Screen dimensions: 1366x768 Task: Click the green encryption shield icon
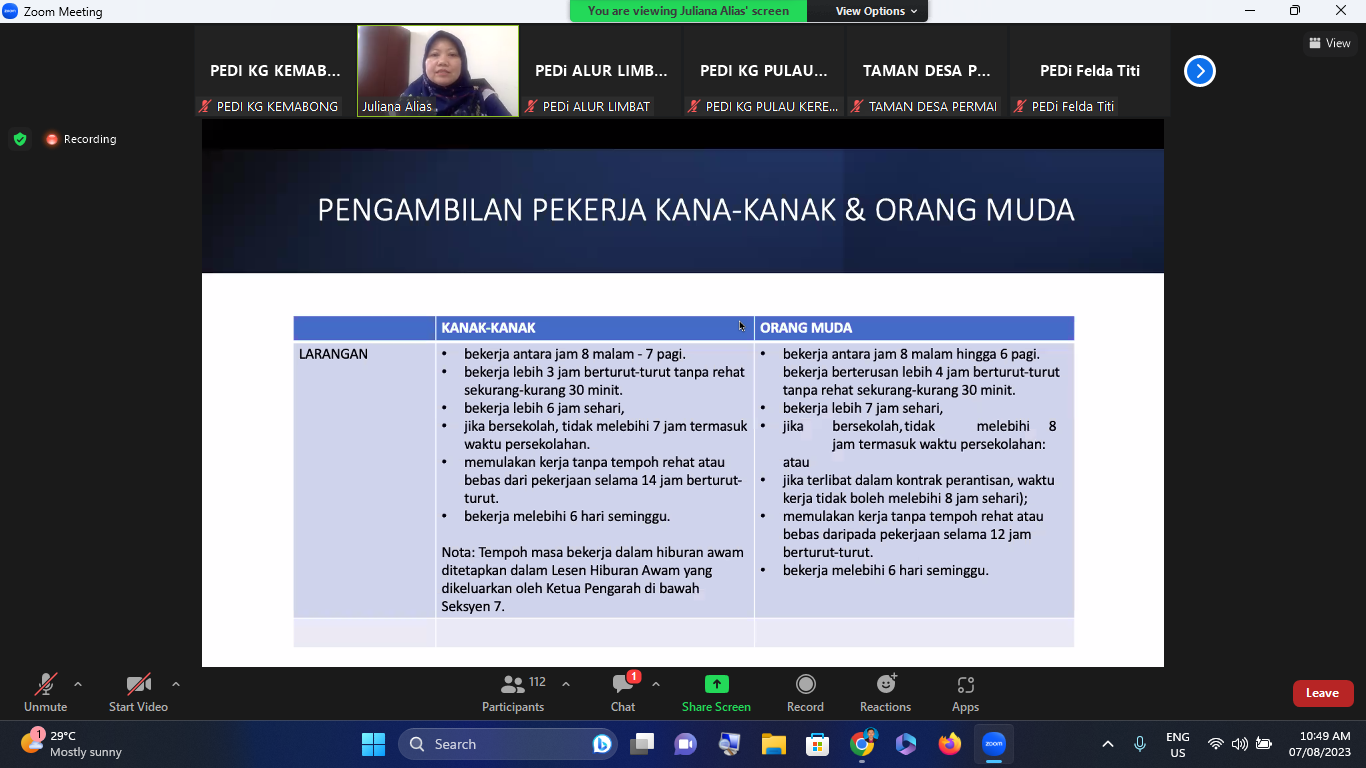20,139
